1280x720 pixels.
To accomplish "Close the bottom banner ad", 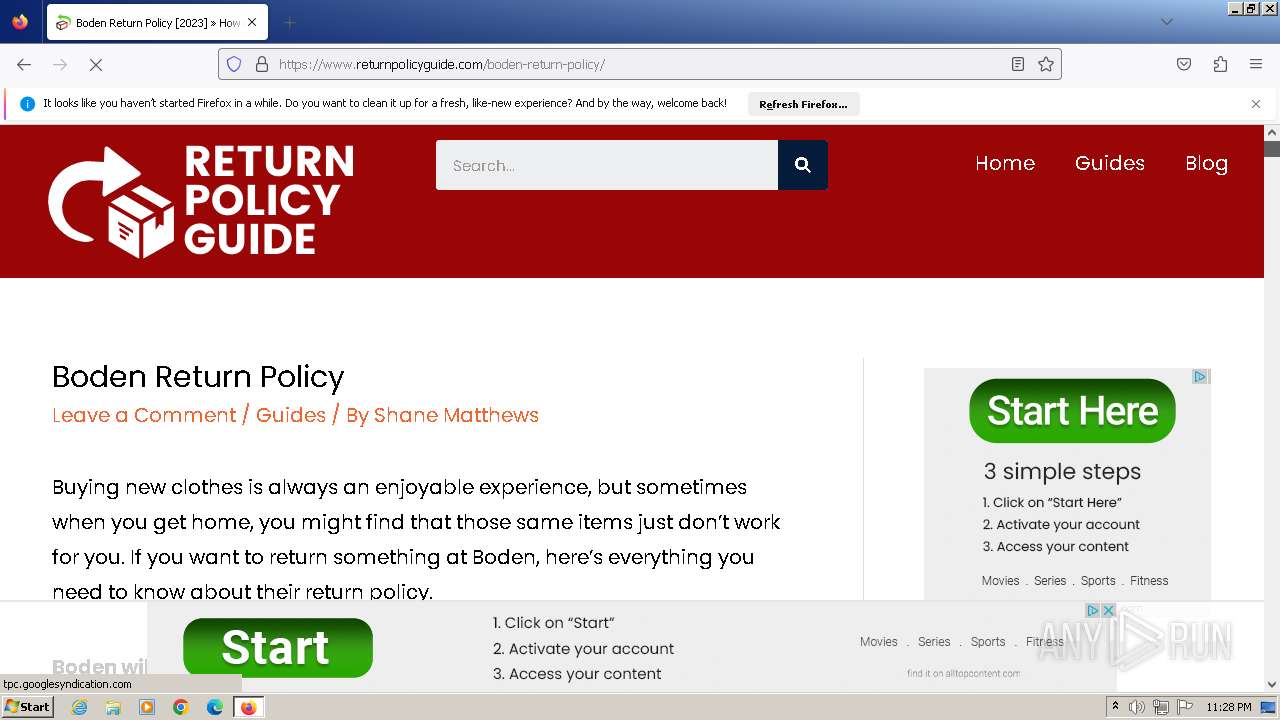I will point(1108,610).
